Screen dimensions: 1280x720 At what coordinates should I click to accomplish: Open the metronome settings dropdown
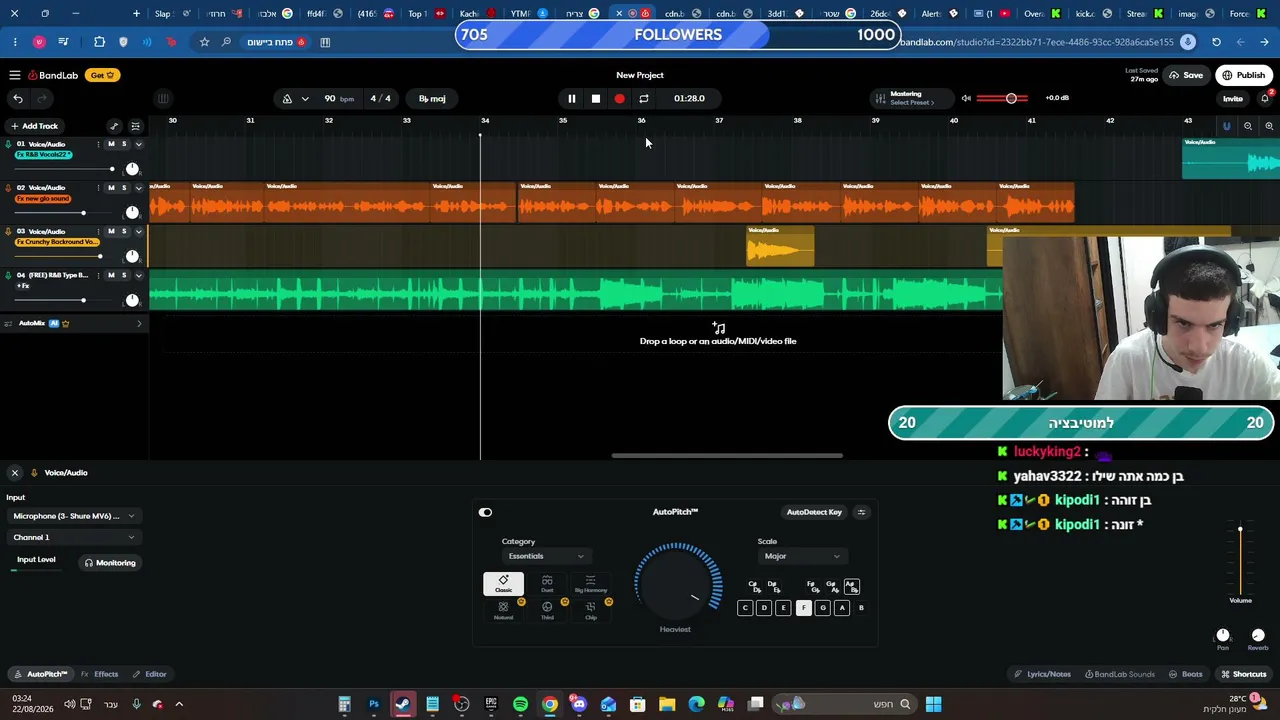pos(305,99)
